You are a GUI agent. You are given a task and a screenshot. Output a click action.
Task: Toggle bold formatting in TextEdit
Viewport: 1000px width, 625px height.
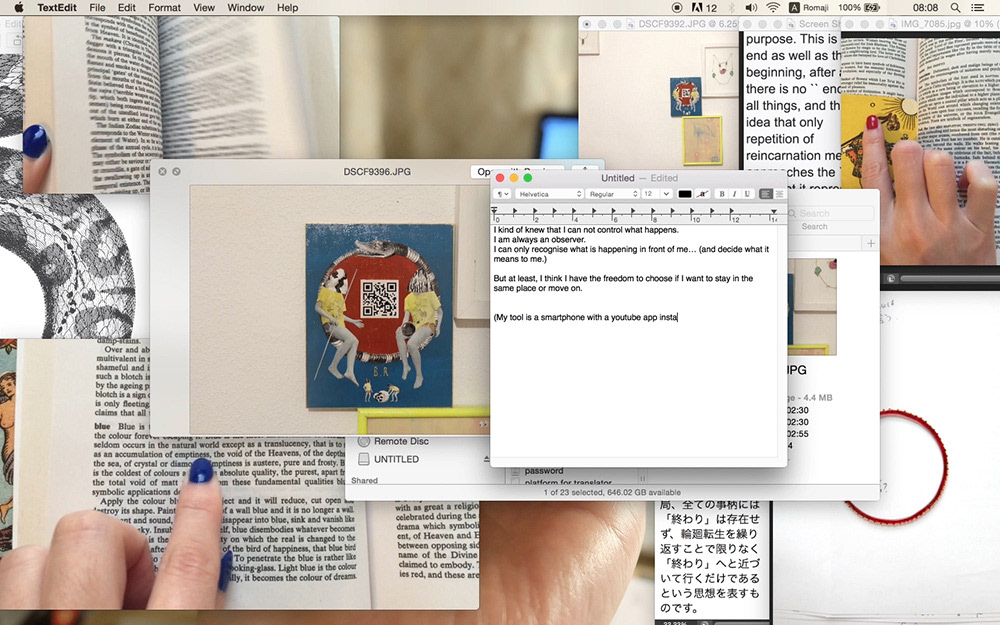pos(721,194)
